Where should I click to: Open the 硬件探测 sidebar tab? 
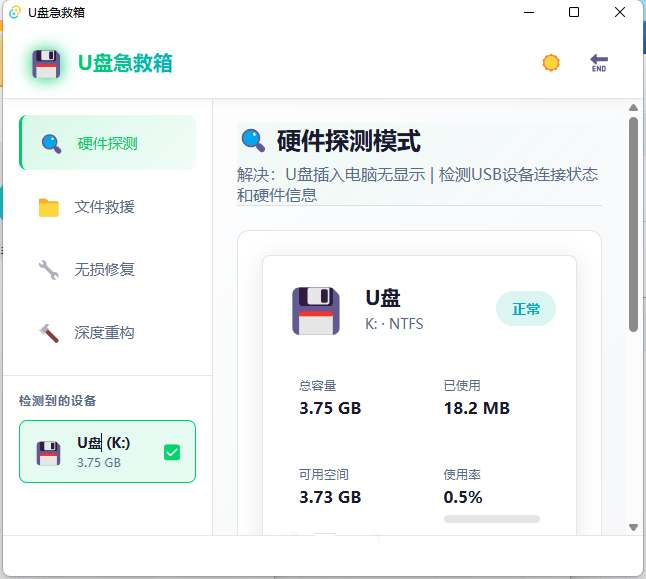[x=107, y=143]
